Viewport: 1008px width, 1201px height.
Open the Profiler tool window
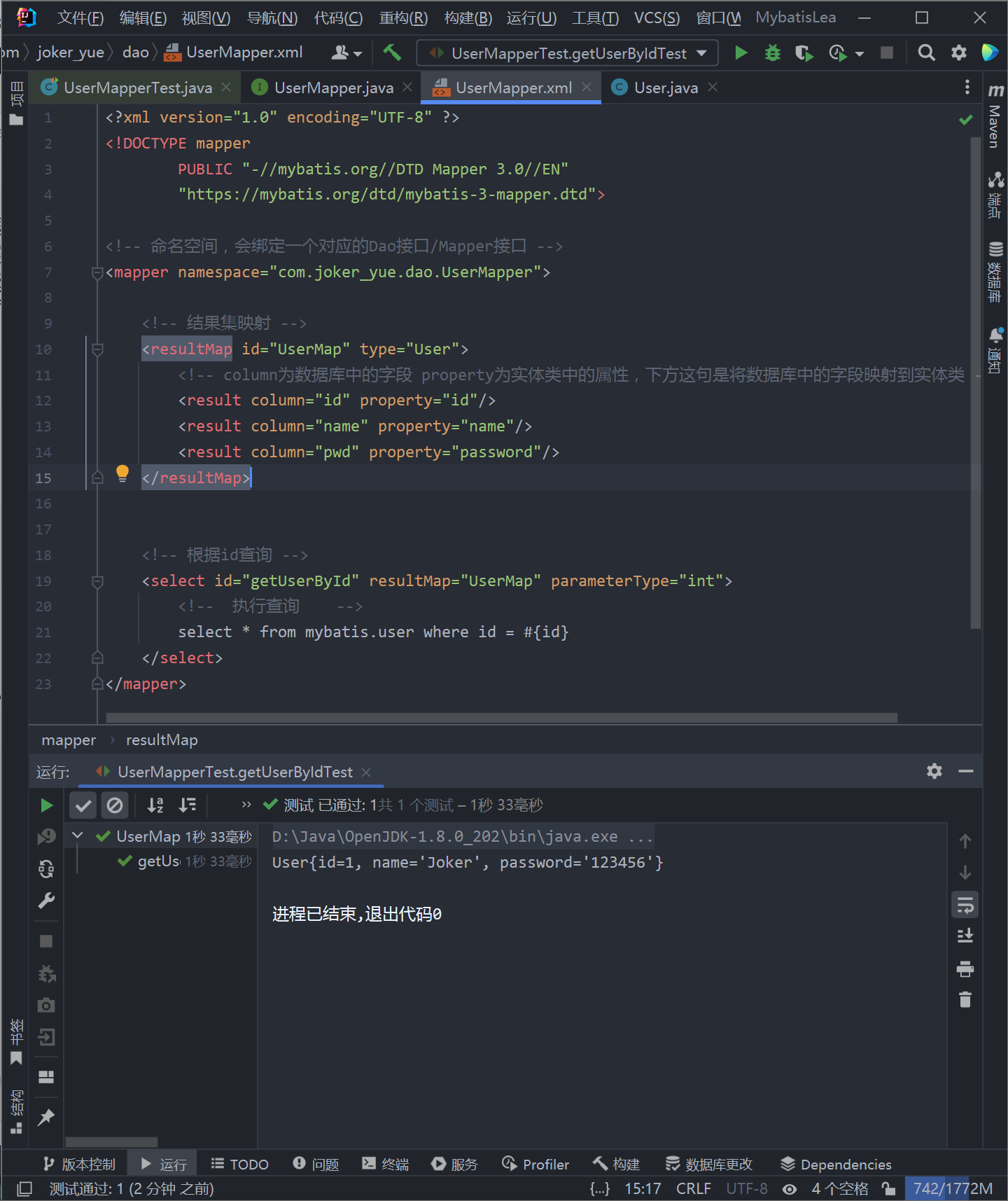pos(535,1164)
